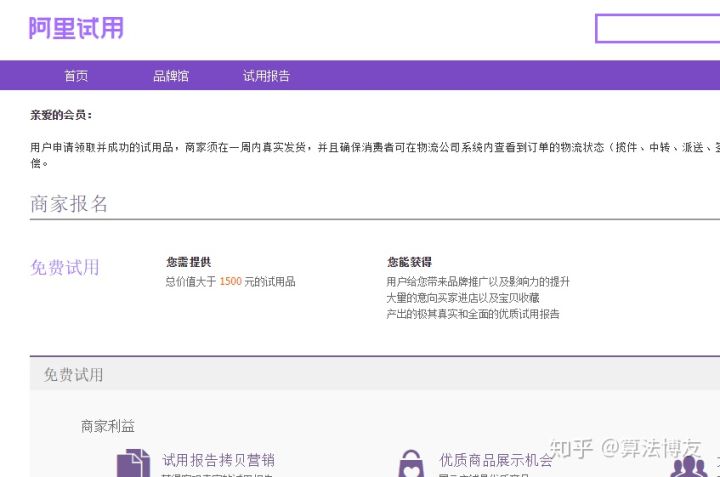Open the 试用报告 nav tab
The height and width of the screenshot is (477, 720).
click(x=266, y=76)
